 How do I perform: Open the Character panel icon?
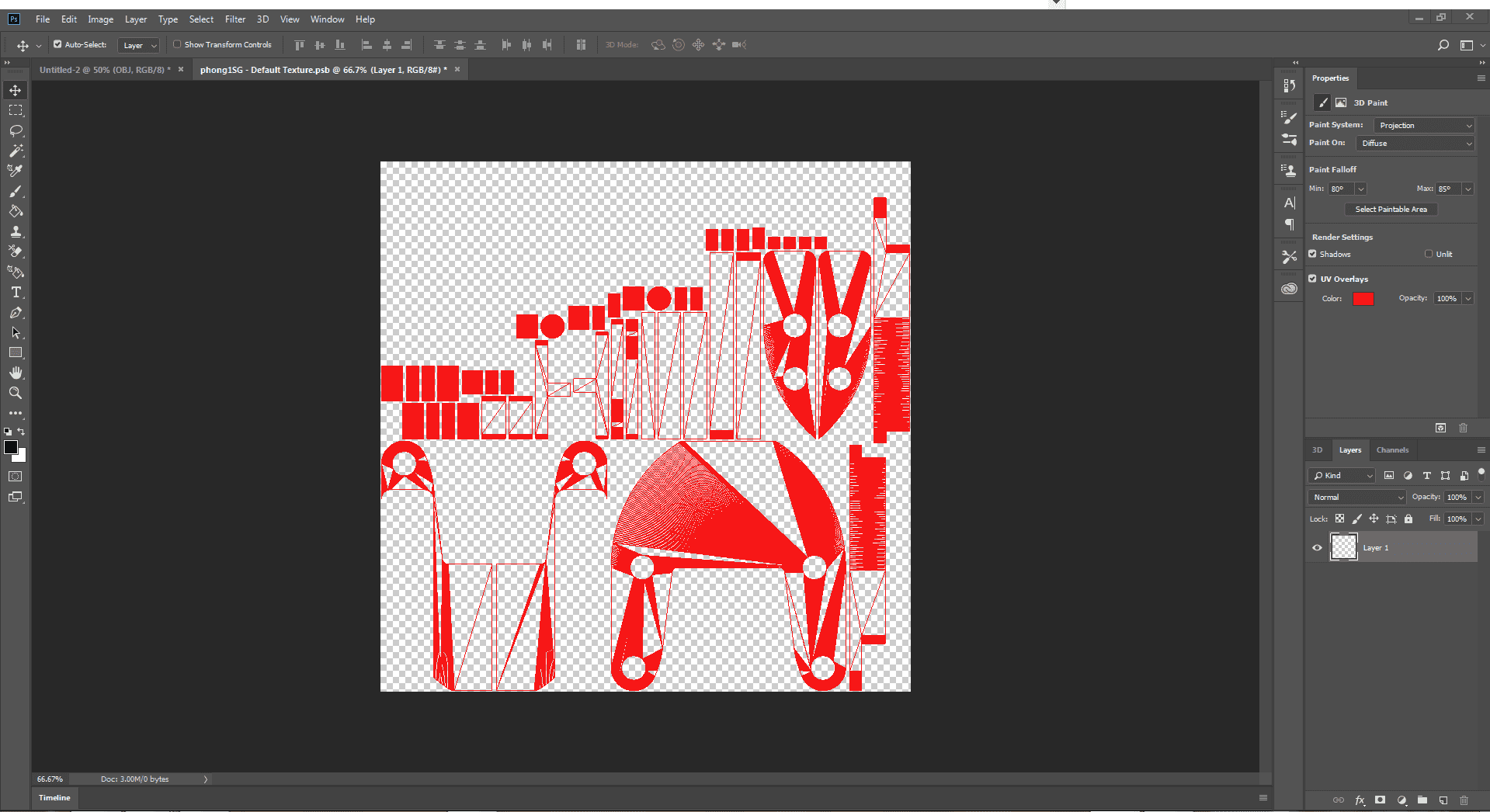[1290, 203]
